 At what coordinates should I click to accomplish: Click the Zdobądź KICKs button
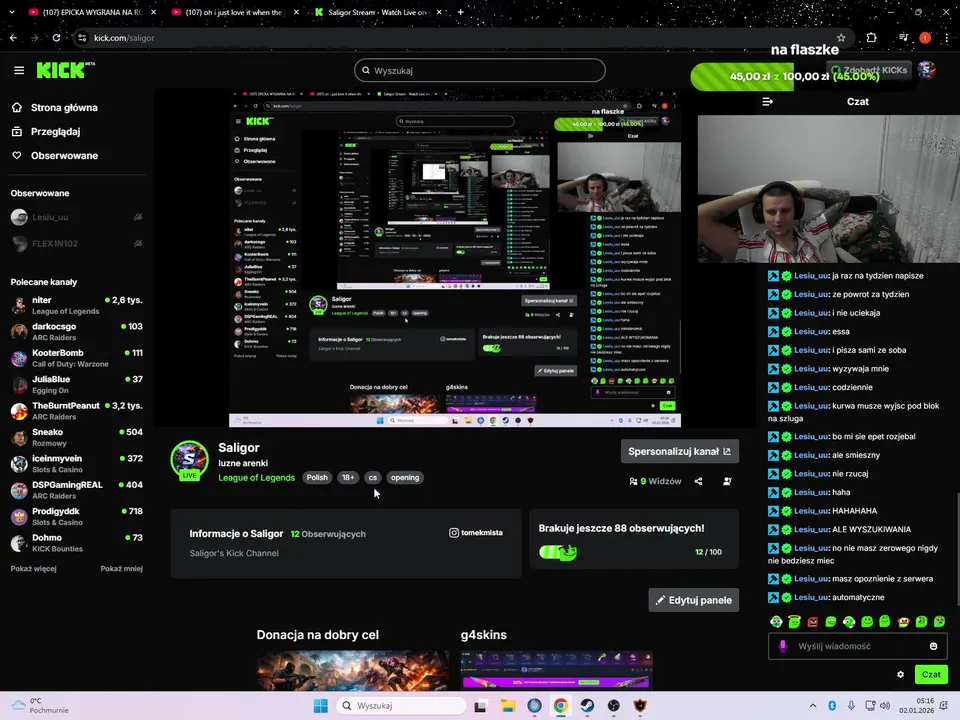(868, 70)
